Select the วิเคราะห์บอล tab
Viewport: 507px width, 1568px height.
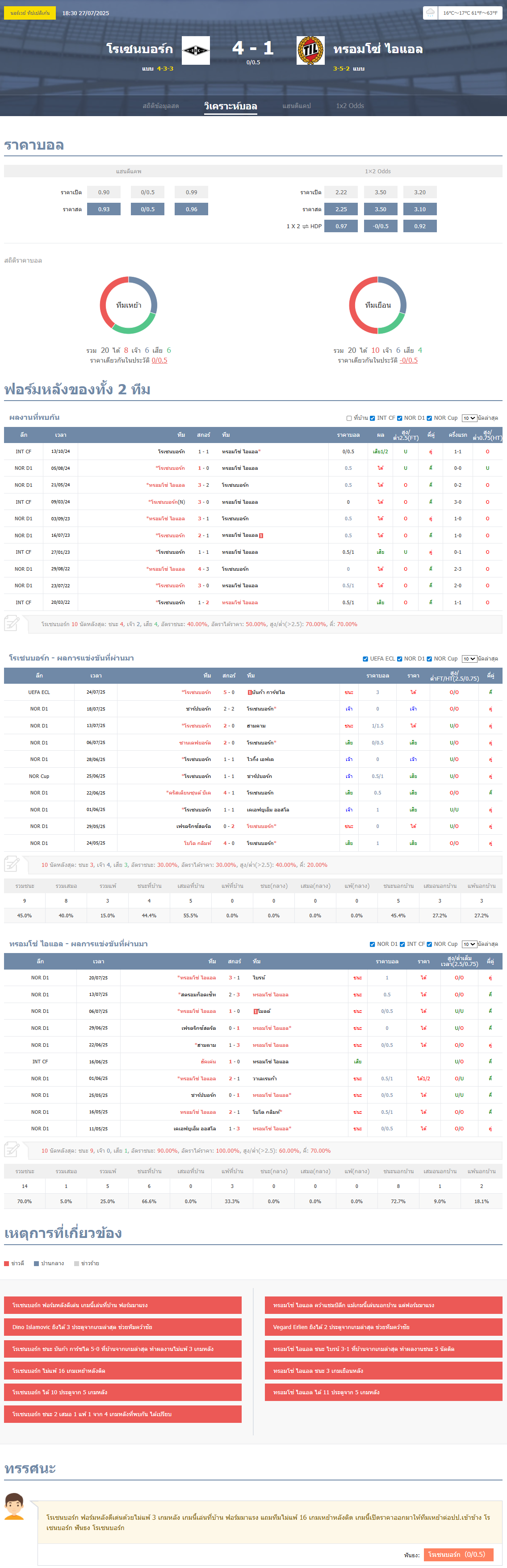(230, 106)
